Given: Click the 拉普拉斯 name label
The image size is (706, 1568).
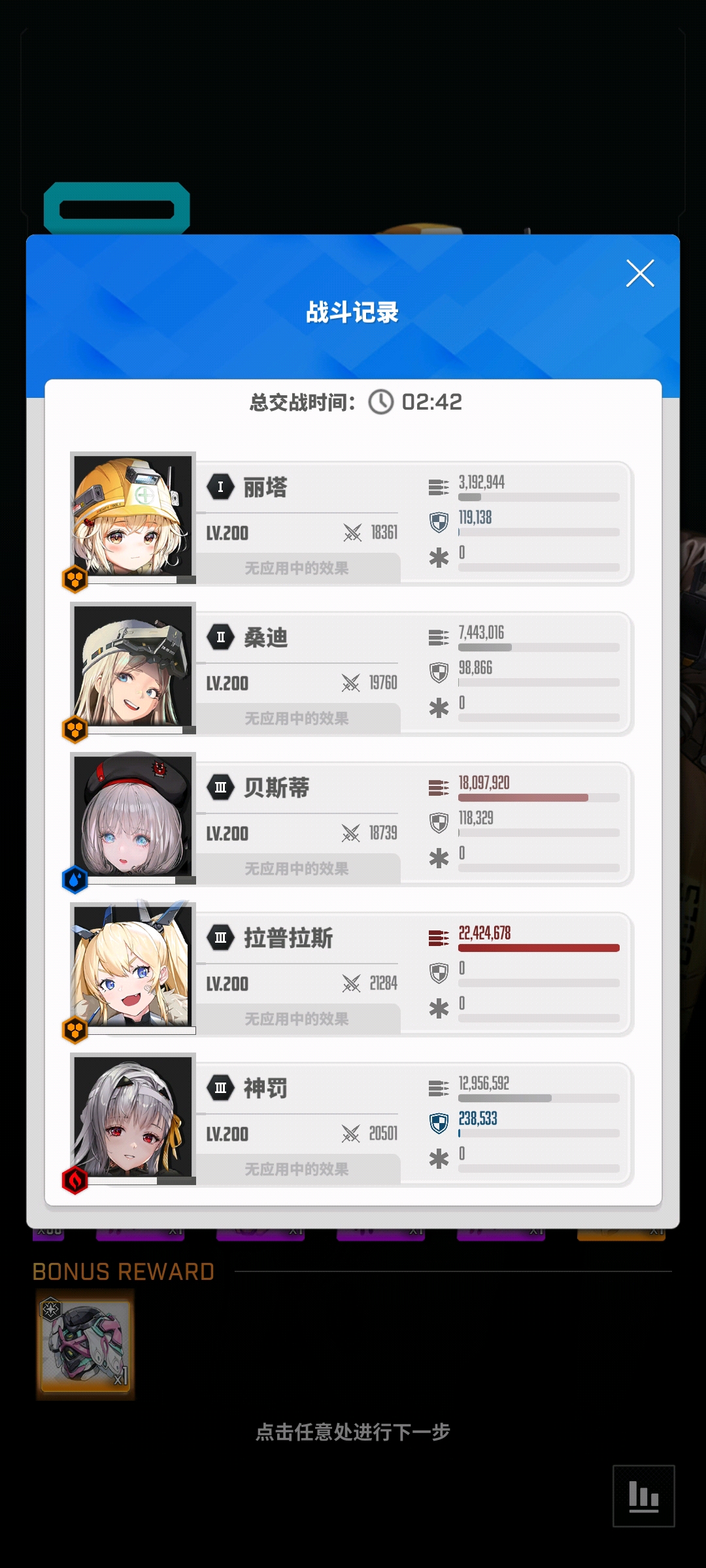Looking at the screenshot, I should (288, 938).
